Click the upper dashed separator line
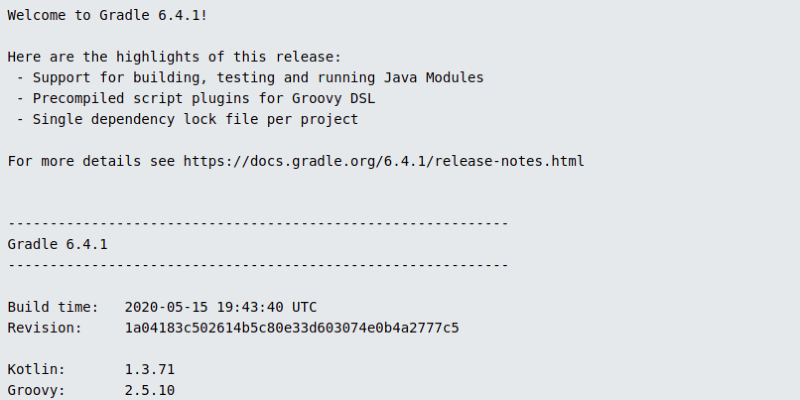Screen dimensions: 800x400 tap(258, 223)
